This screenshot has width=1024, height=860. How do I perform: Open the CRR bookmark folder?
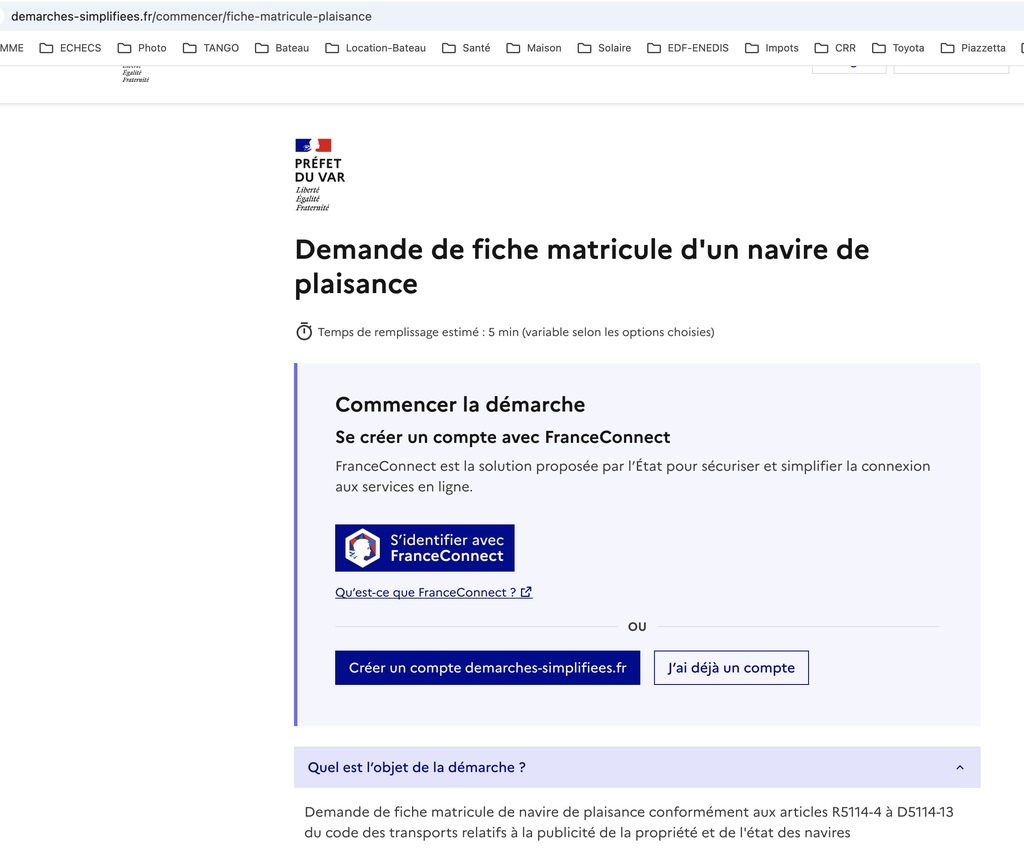[x=835, y=48]
